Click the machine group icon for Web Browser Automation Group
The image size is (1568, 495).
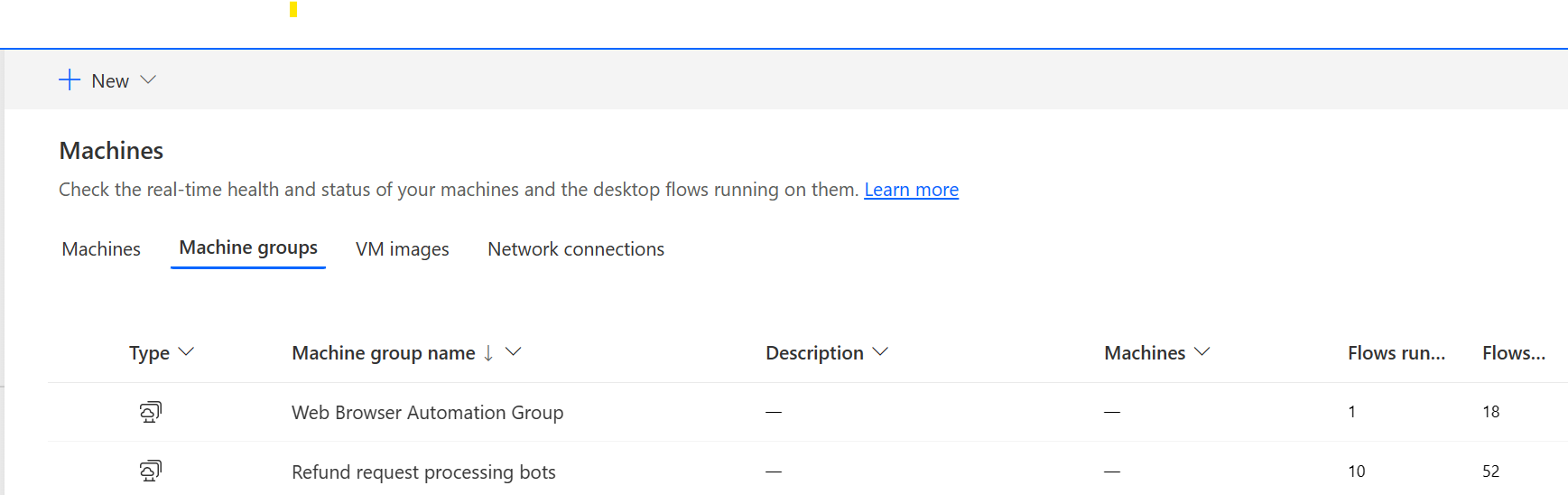[x=151, y=412]
